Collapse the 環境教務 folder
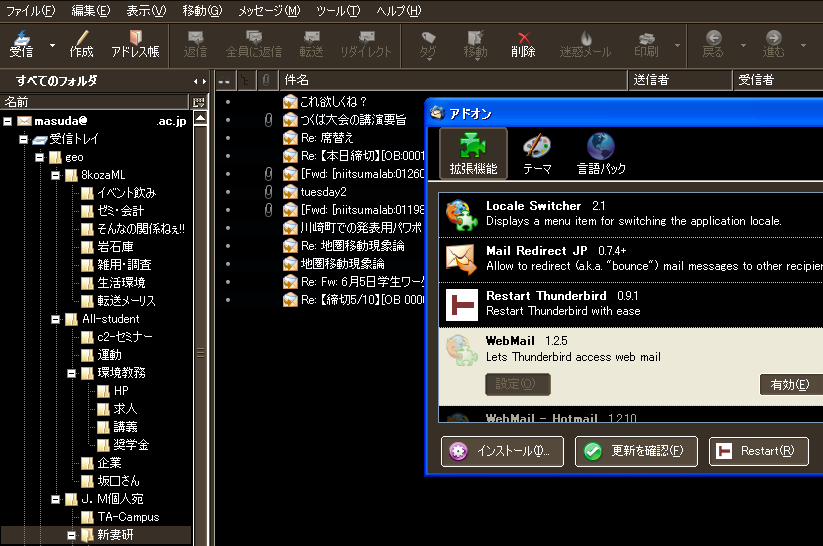 (x=72, y=373)
